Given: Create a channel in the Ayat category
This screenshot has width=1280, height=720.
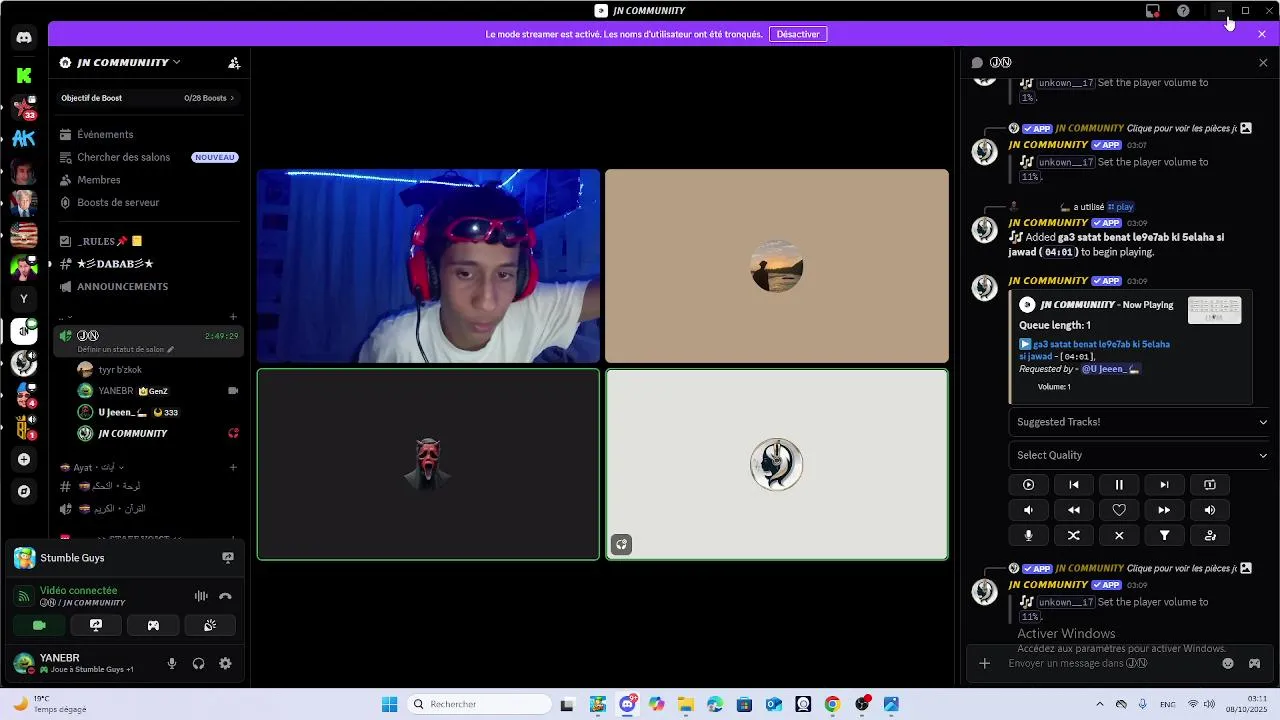Looking at the screenshot, I should (233, 467).
